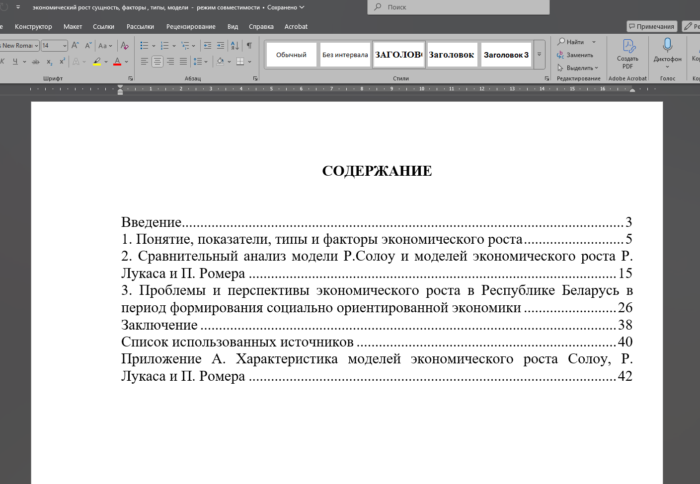
Task: Toggle strikethrough formatting
Action: (36, 62)
